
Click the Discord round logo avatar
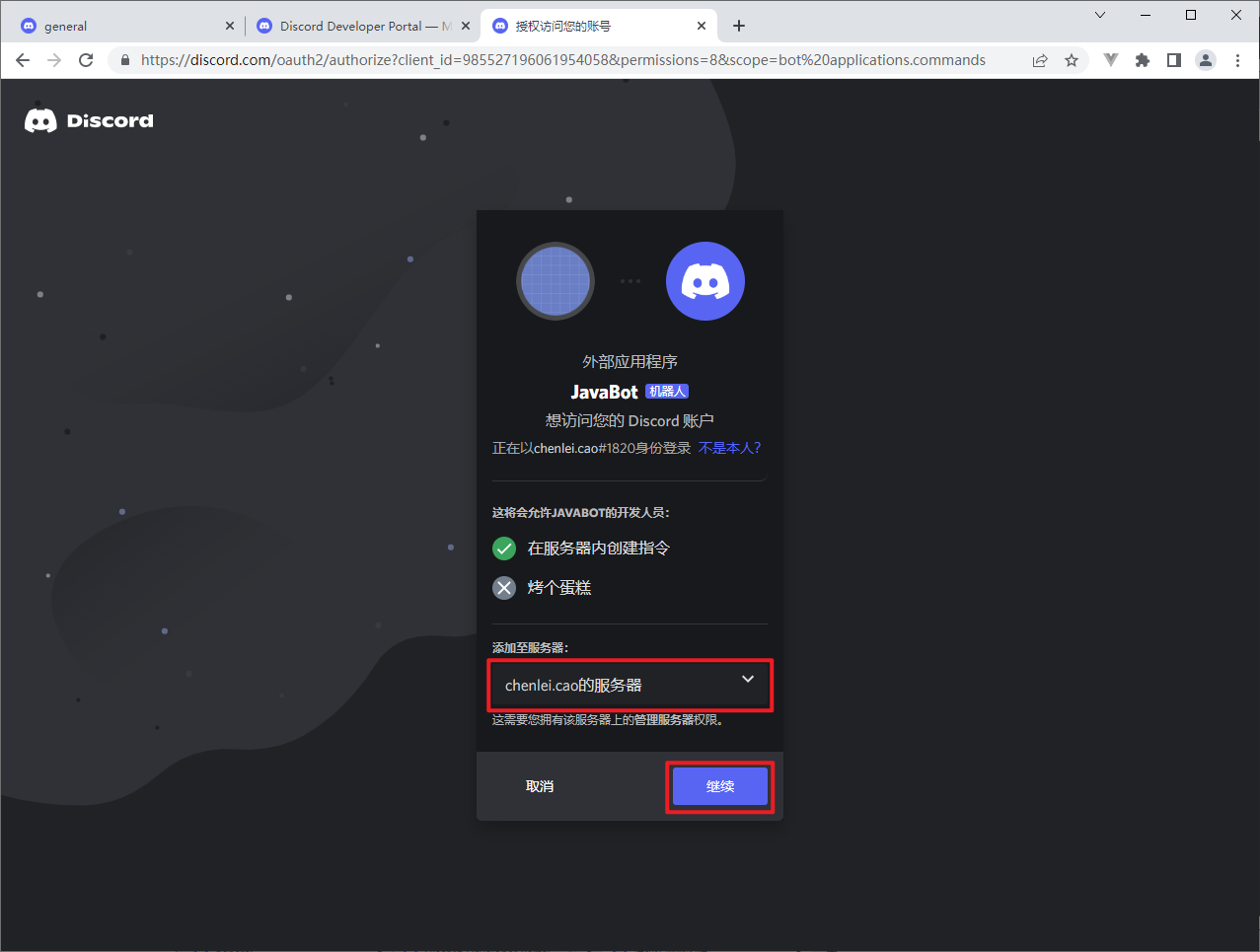705,281
